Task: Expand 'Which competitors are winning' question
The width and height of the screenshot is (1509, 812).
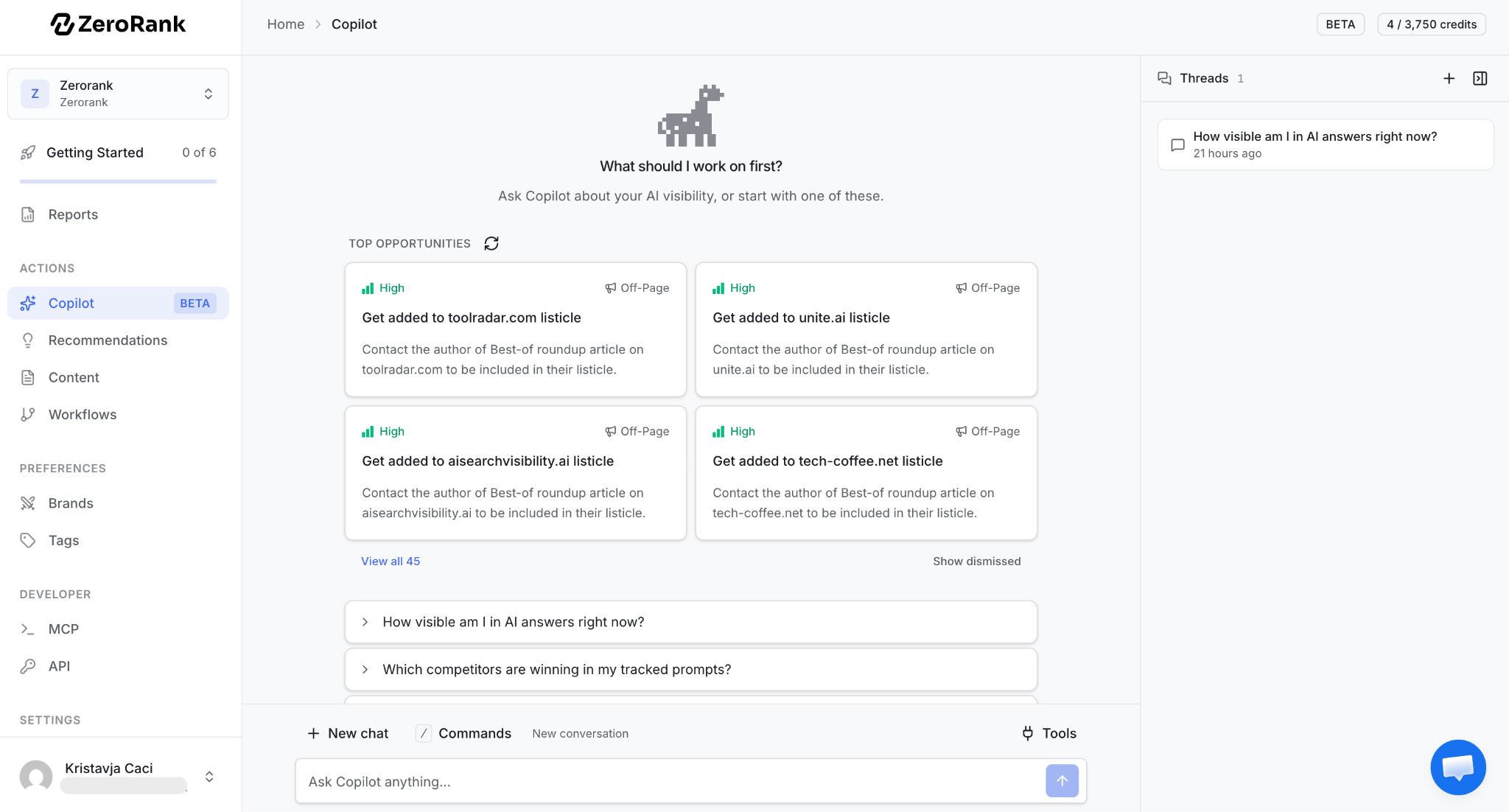Action: point(690,669)
